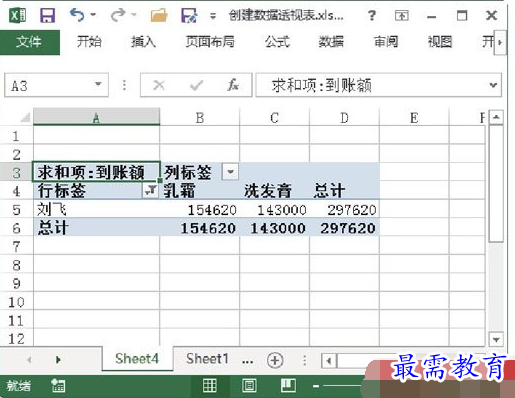
Task: Open ribbon display options
Action: (x=402, y=15)
